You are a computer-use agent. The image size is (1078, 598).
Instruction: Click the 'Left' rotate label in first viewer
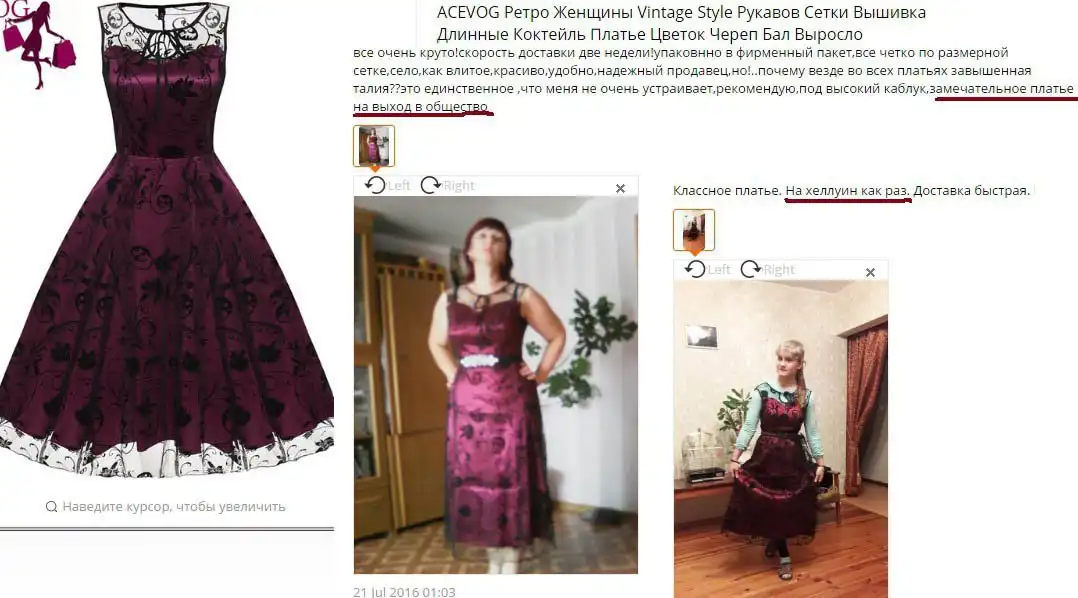[399, 186]
